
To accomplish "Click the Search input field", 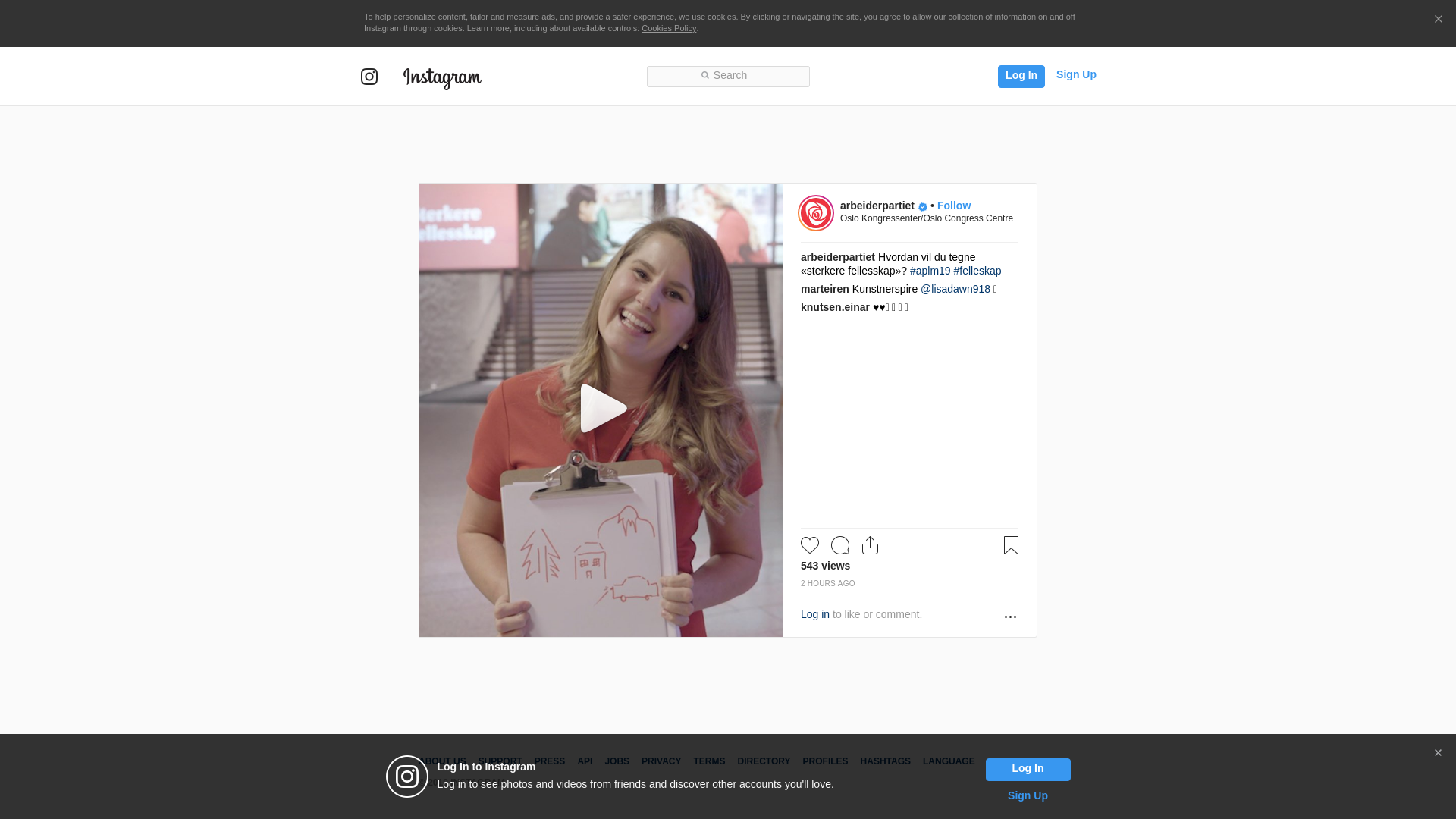I will coord(728,76).
